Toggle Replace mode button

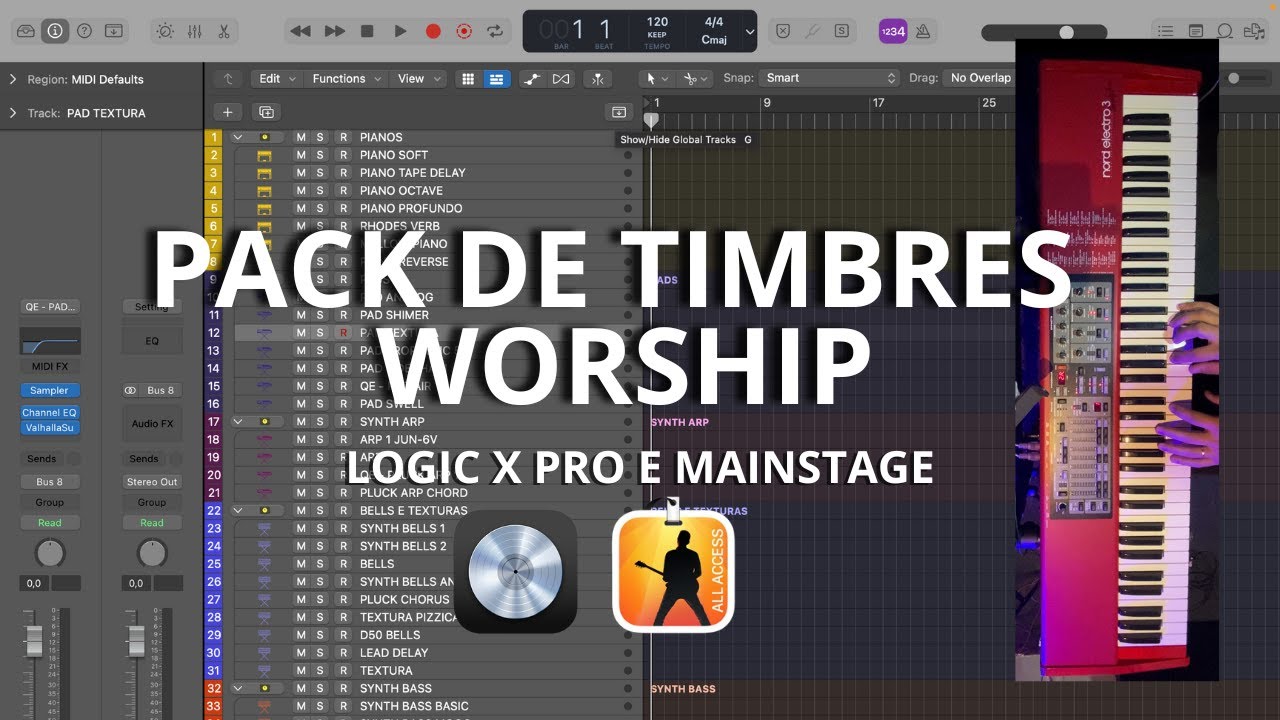point(784,31)
